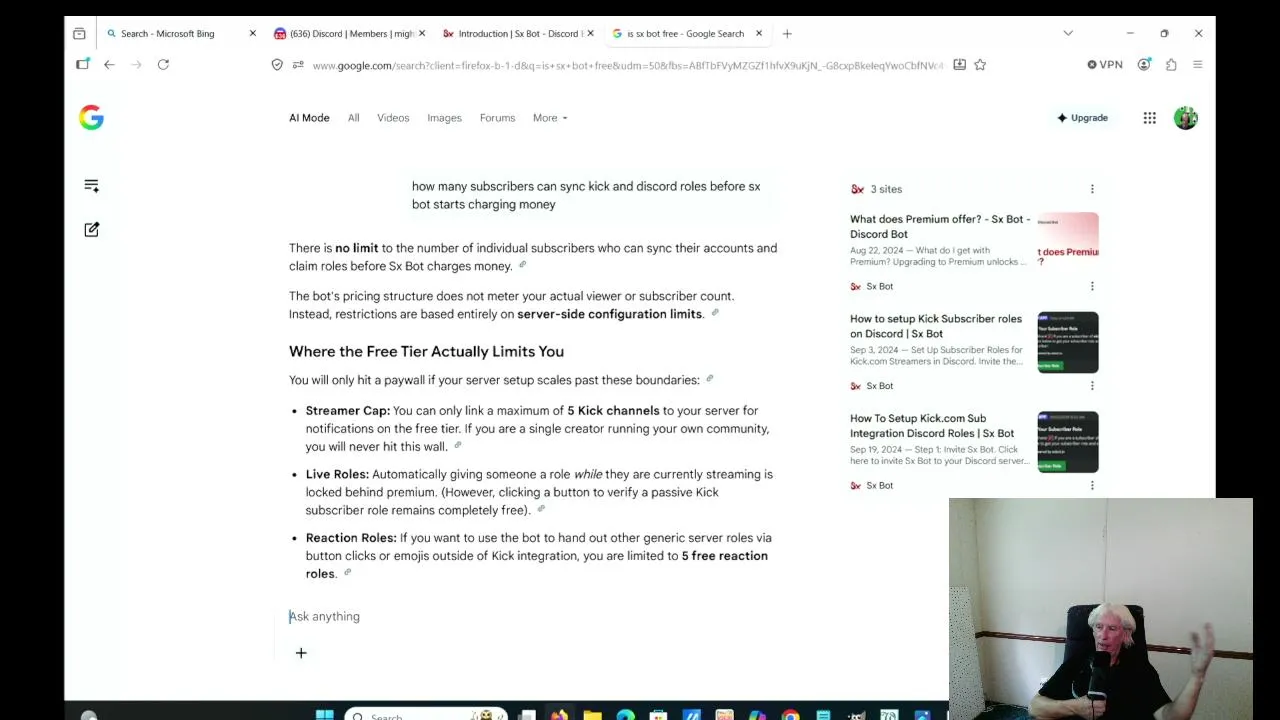Screen dimensions: 1280x720
Task: Open the tracking protection shield panel
Action: [x=277, y=64]
